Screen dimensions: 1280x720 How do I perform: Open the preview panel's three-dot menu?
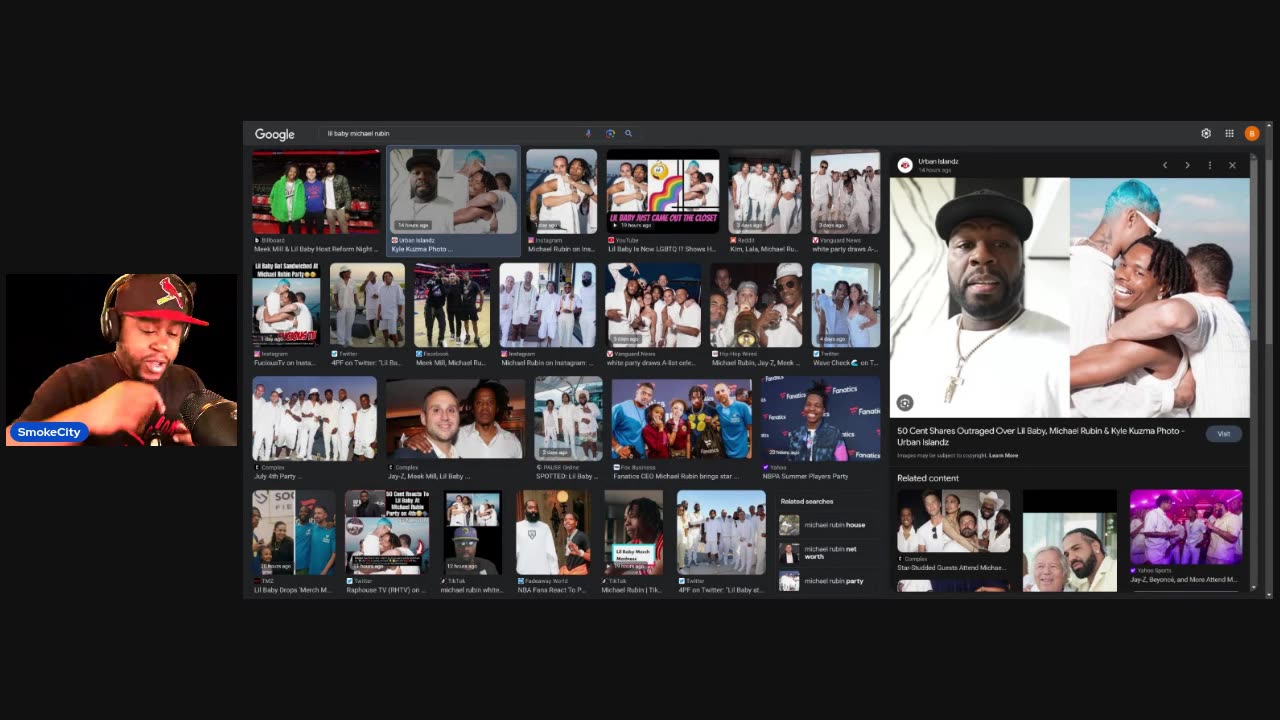(1210, 165)
